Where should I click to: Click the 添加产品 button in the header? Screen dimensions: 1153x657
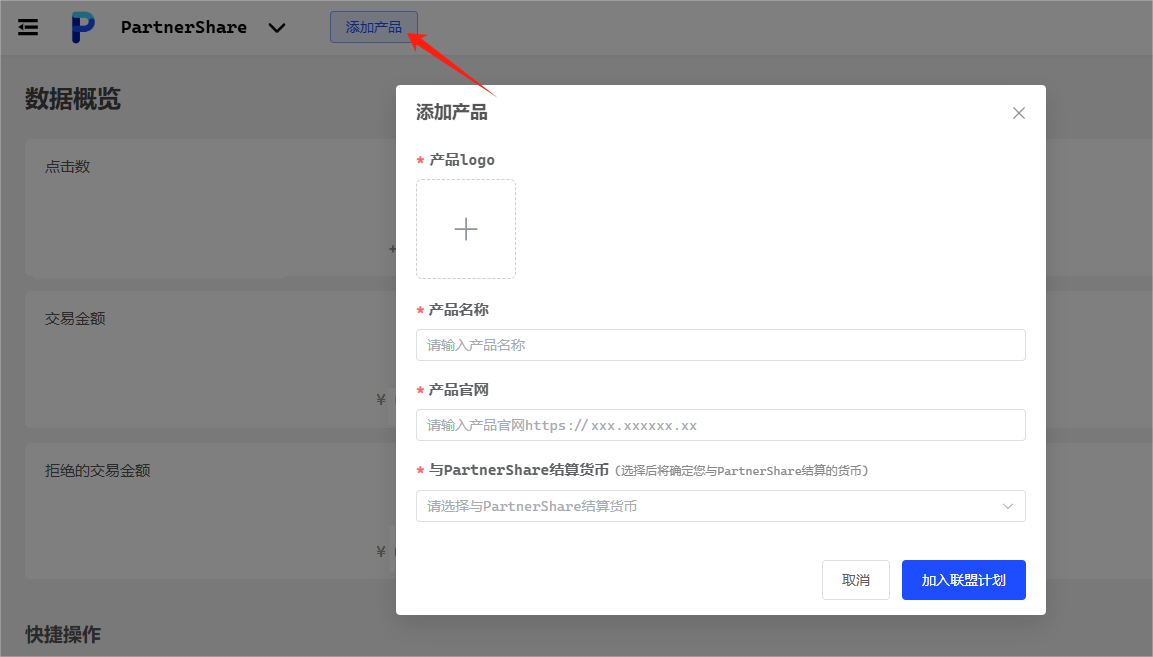click(373, 27)
